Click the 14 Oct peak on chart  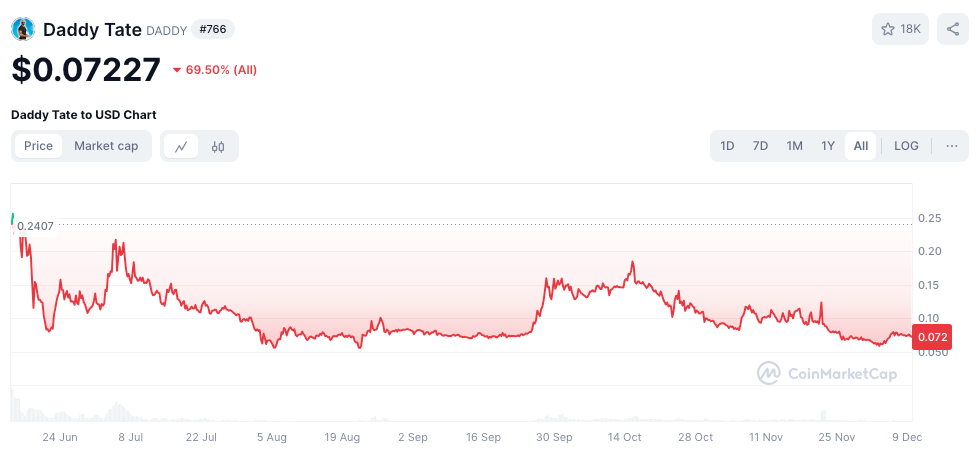coord(632,263)
